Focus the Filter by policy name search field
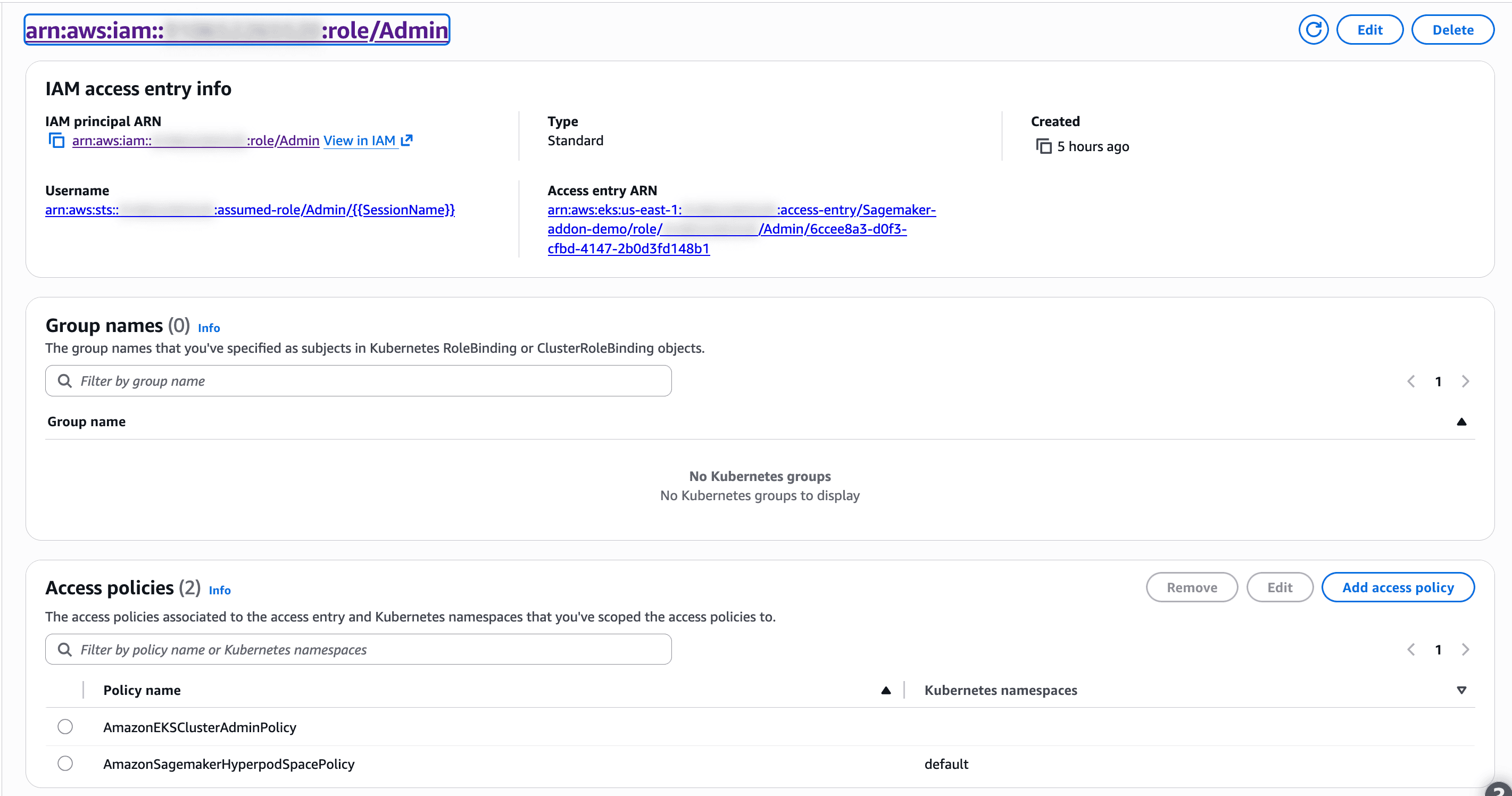The height and width of the screenshot is (796, 1512). coord(358,649)
